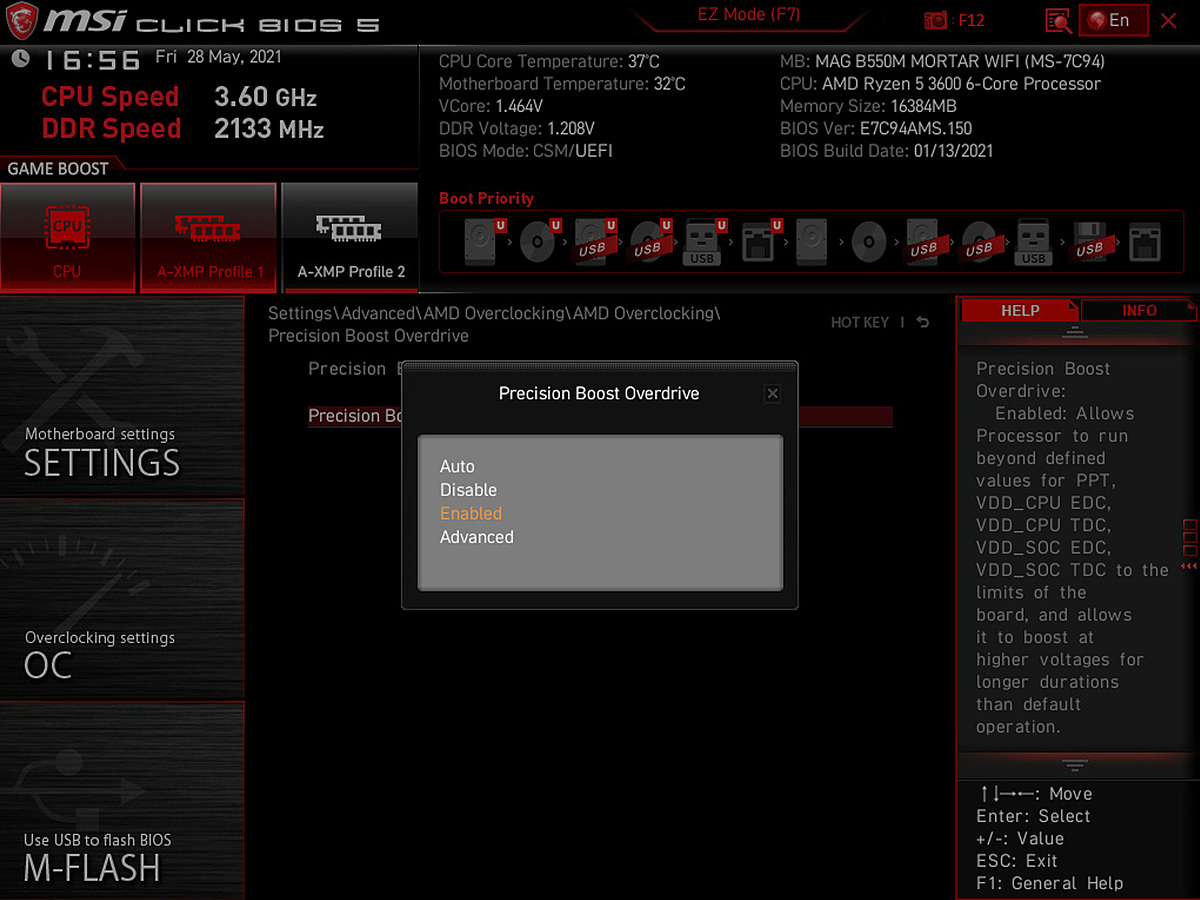Enable A-XMP Profile 1
The width and height of the screenshot is (1200, 900).
pyautogui.click(x=209, y=238)
